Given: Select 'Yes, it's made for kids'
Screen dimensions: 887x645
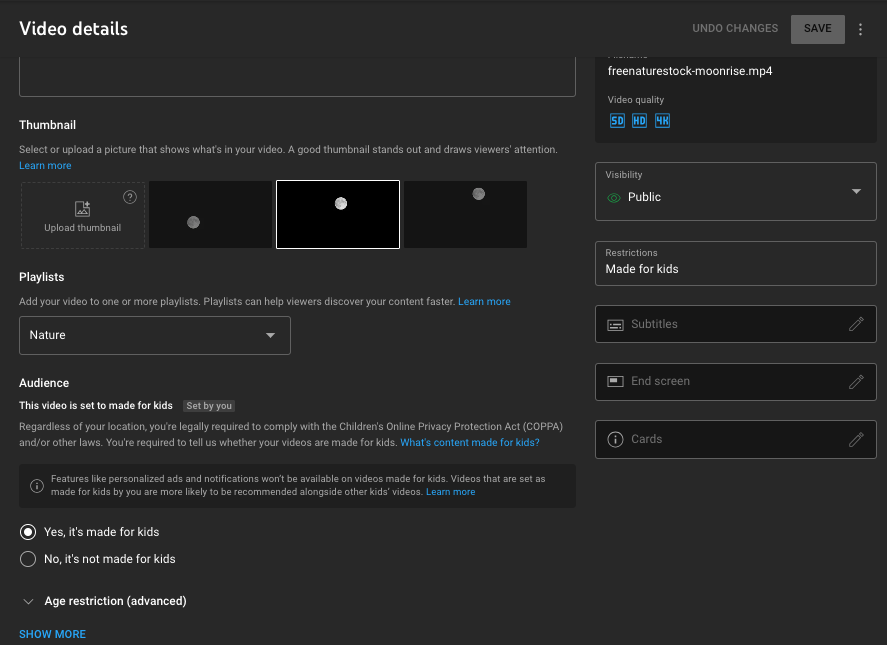Looking at the screenshot, I should [x=28, y=532].
